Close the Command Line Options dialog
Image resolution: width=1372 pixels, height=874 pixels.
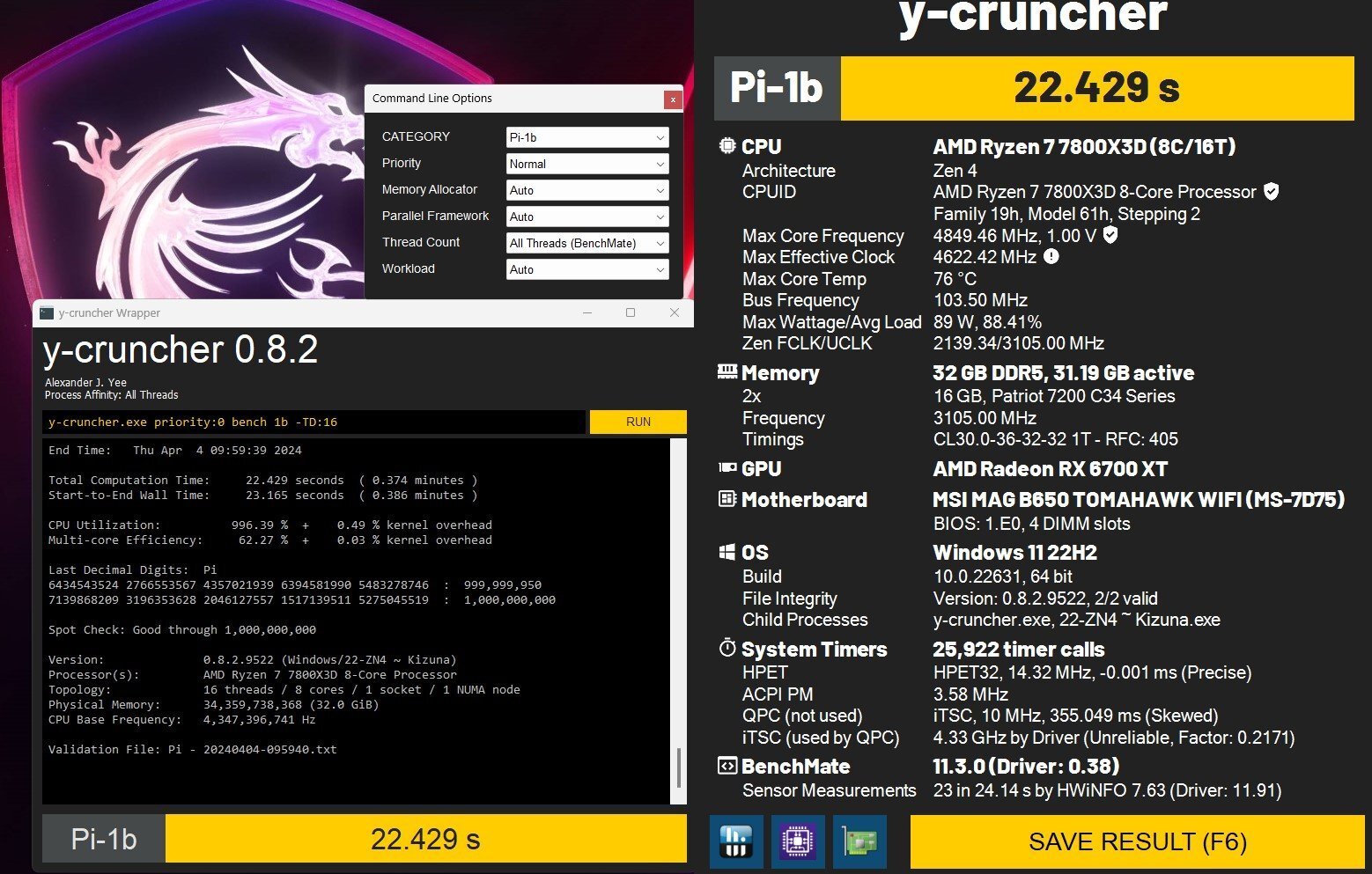coord(673,99)
